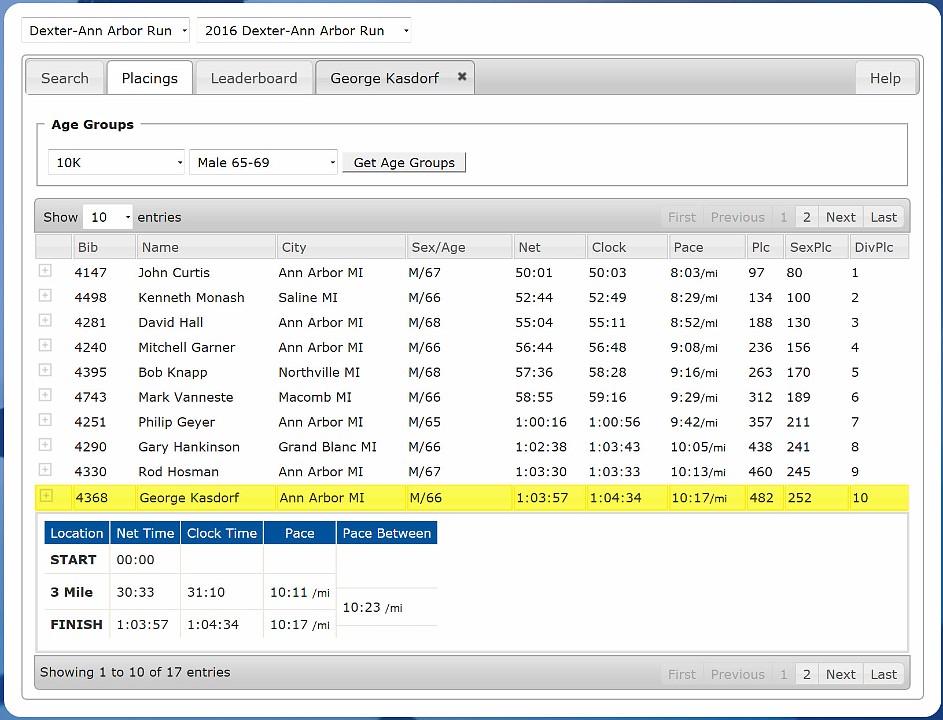Collapse the George Kasdorf details row
Screen dimensions: 943x720
point(45,496)
